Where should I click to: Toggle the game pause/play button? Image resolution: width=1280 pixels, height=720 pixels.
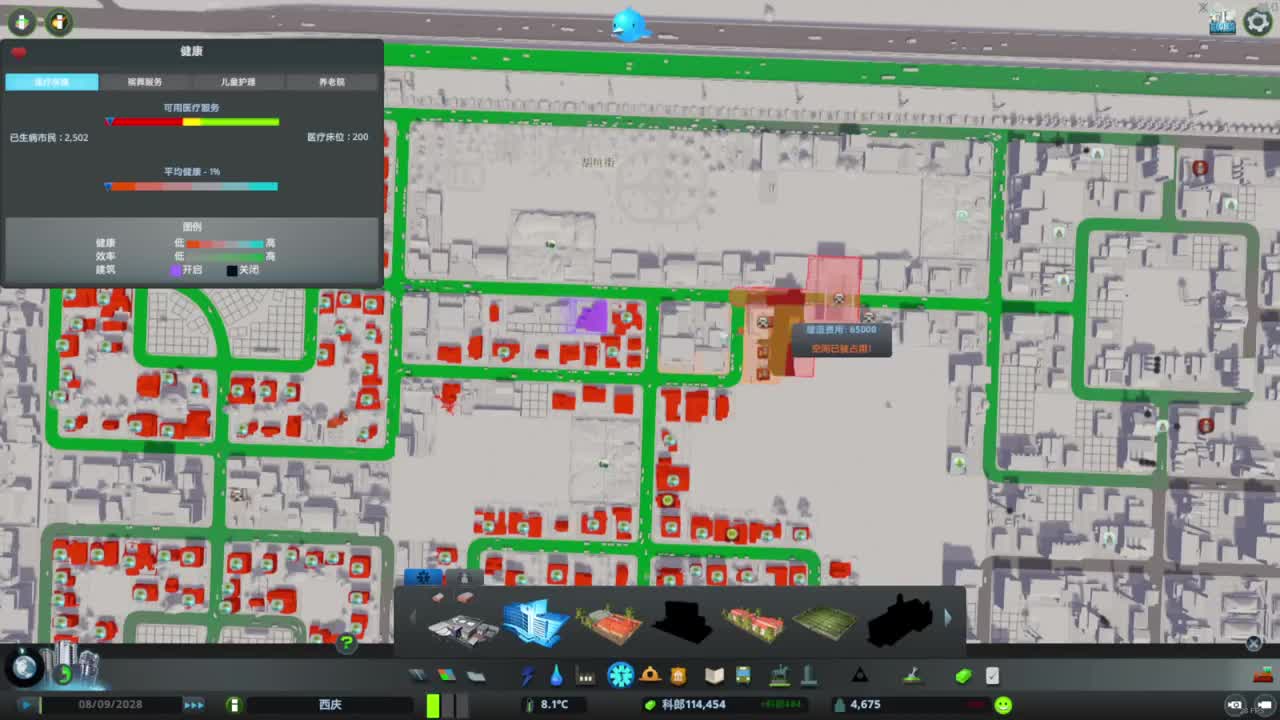(x=28, y=704)
